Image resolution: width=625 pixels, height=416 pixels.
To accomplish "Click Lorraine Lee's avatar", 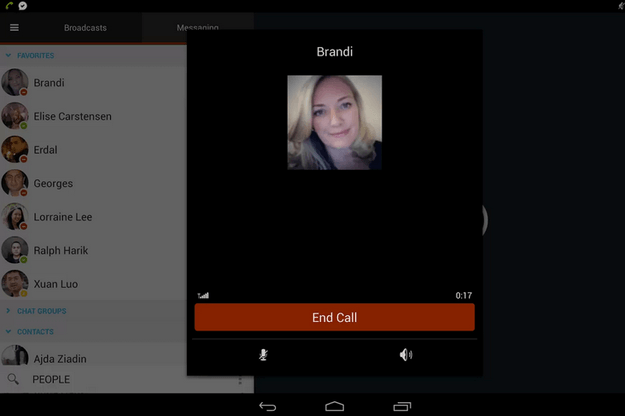I will pos(15,217).
